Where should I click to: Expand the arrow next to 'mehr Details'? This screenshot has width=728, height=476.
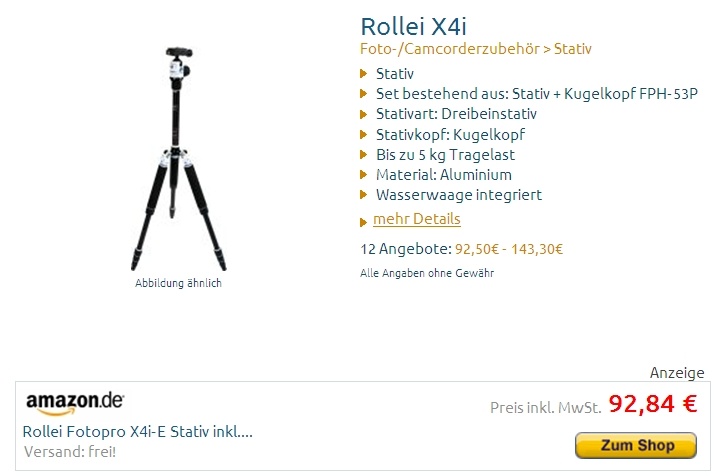364,222
